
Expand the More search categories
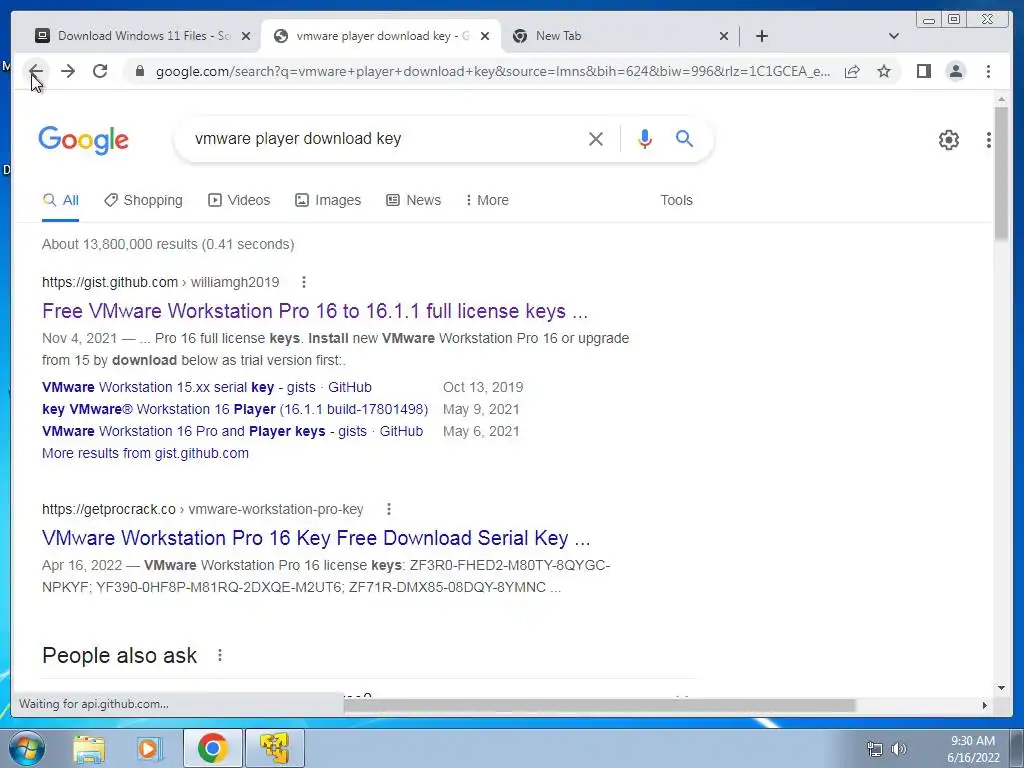click(x=487, y=200)
